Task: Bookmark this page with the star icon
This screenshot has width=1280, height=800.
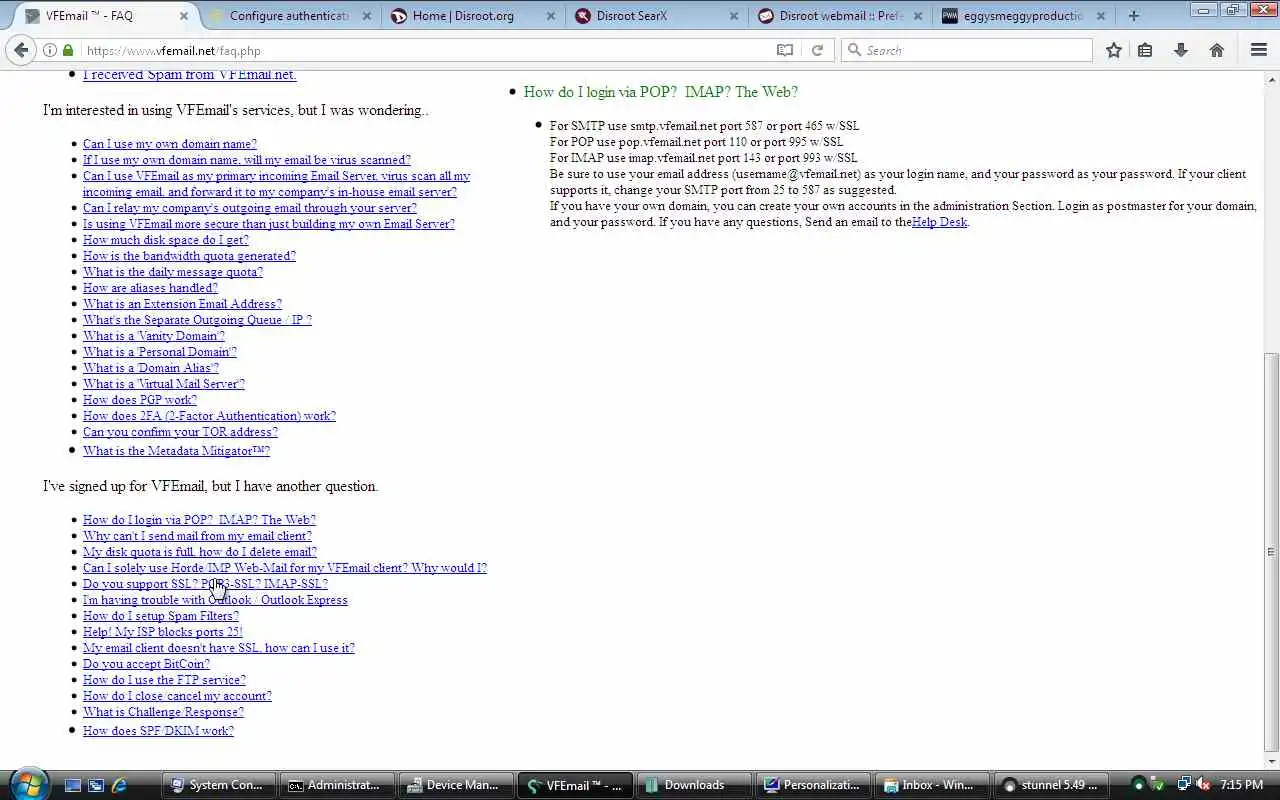Action: tap(1114, 50)
